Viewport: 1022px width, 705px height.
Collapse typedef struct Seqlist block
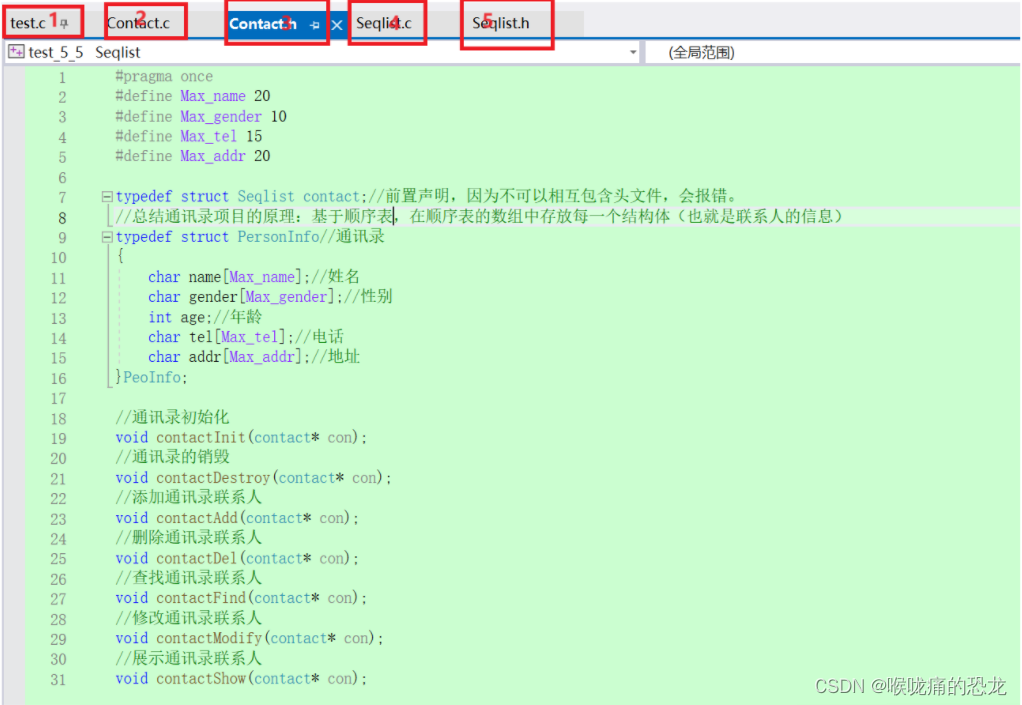pos(107,196)
